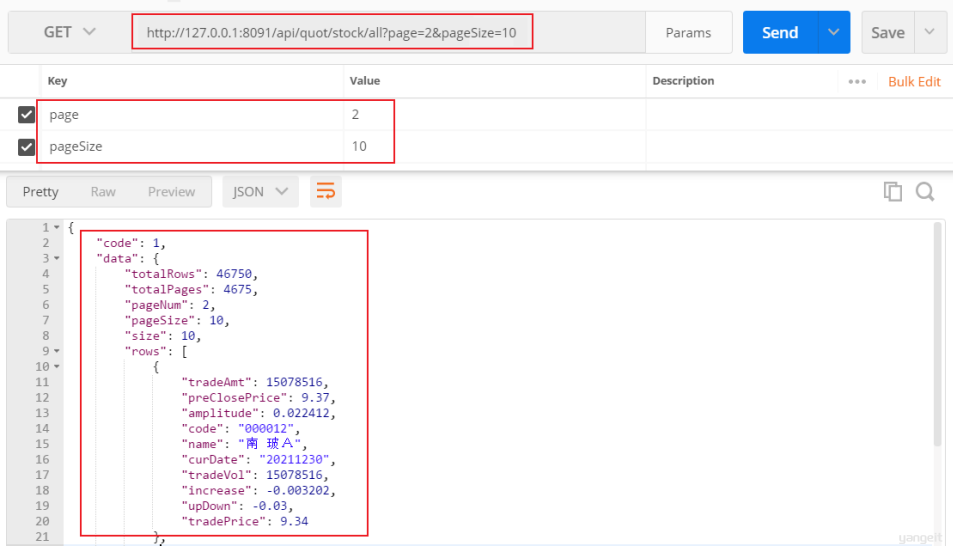Click the Key column header
The image size is (953, 554).
click(x=58, y=81)
